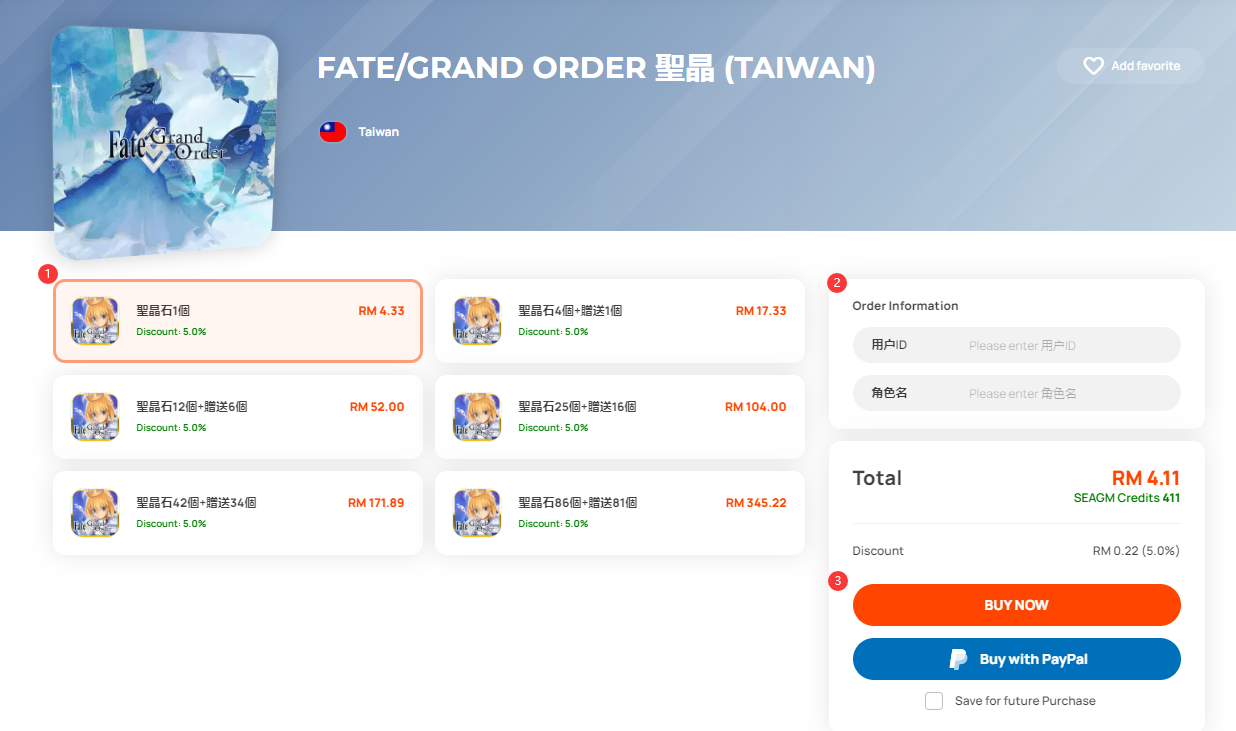The height and width of the screenshot is (731, 1236).
Task: Click the game icon on 聖晶石4個+贈送1個 card
Action: [x=477, y=321]
